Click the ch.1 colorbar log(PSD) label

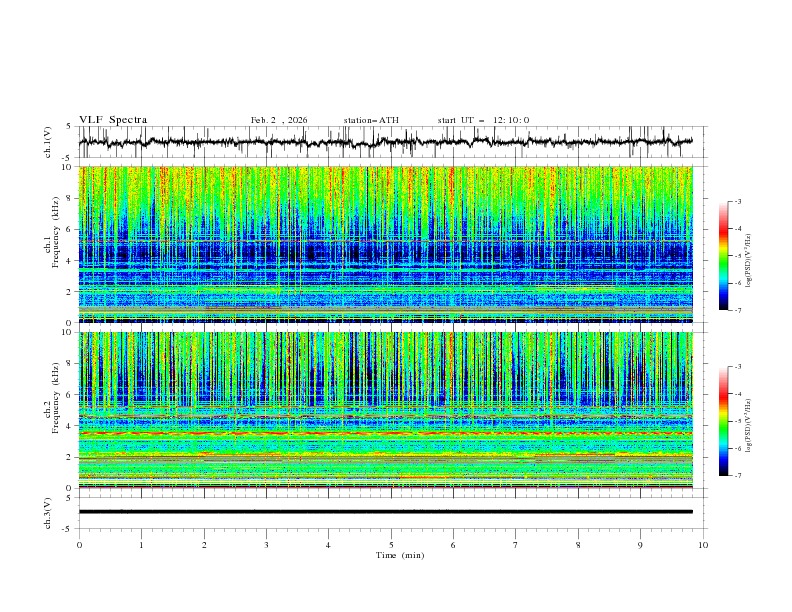[749, 261]
